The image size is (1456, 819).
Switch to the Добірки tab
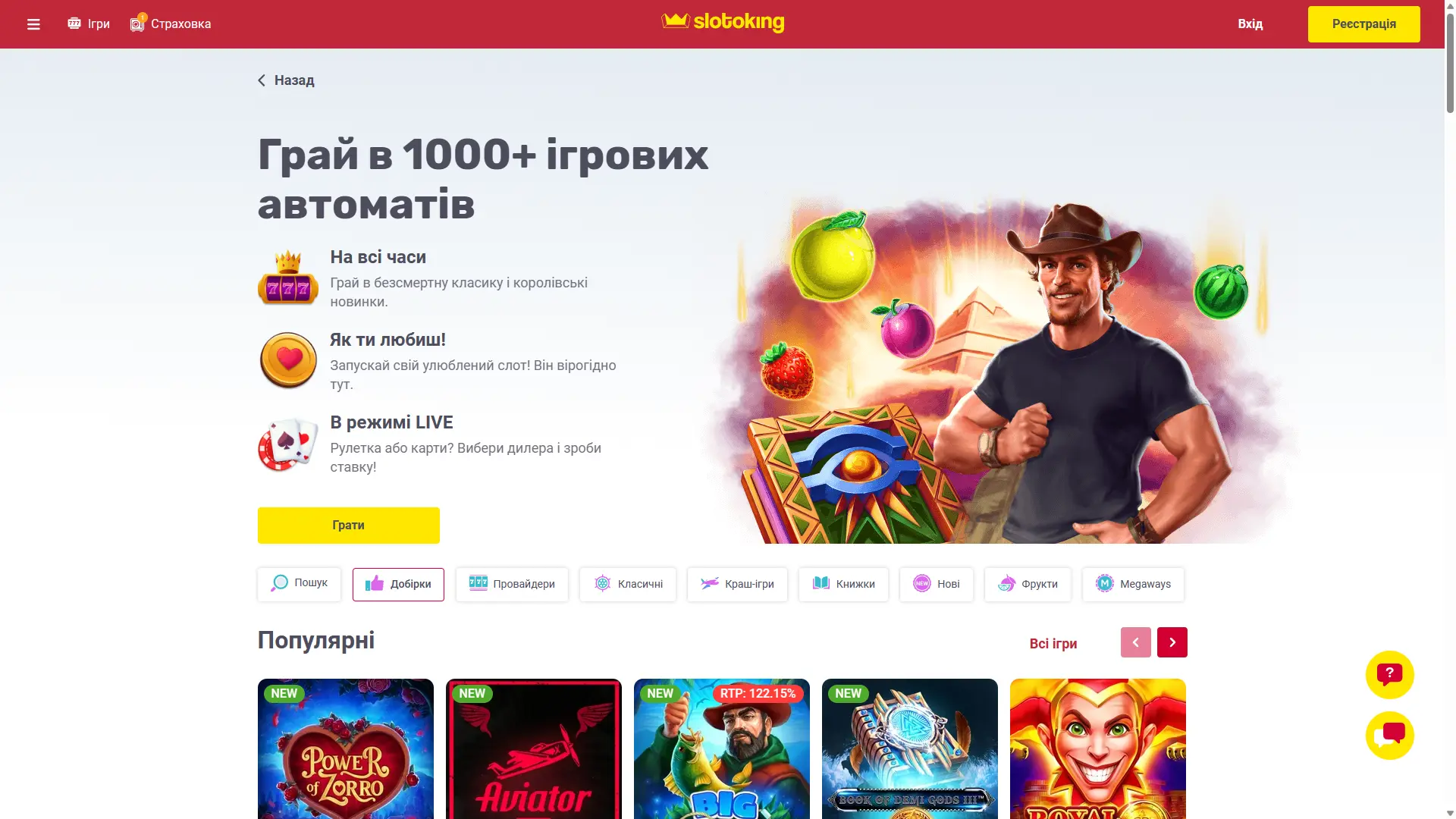tap(398, 584)
